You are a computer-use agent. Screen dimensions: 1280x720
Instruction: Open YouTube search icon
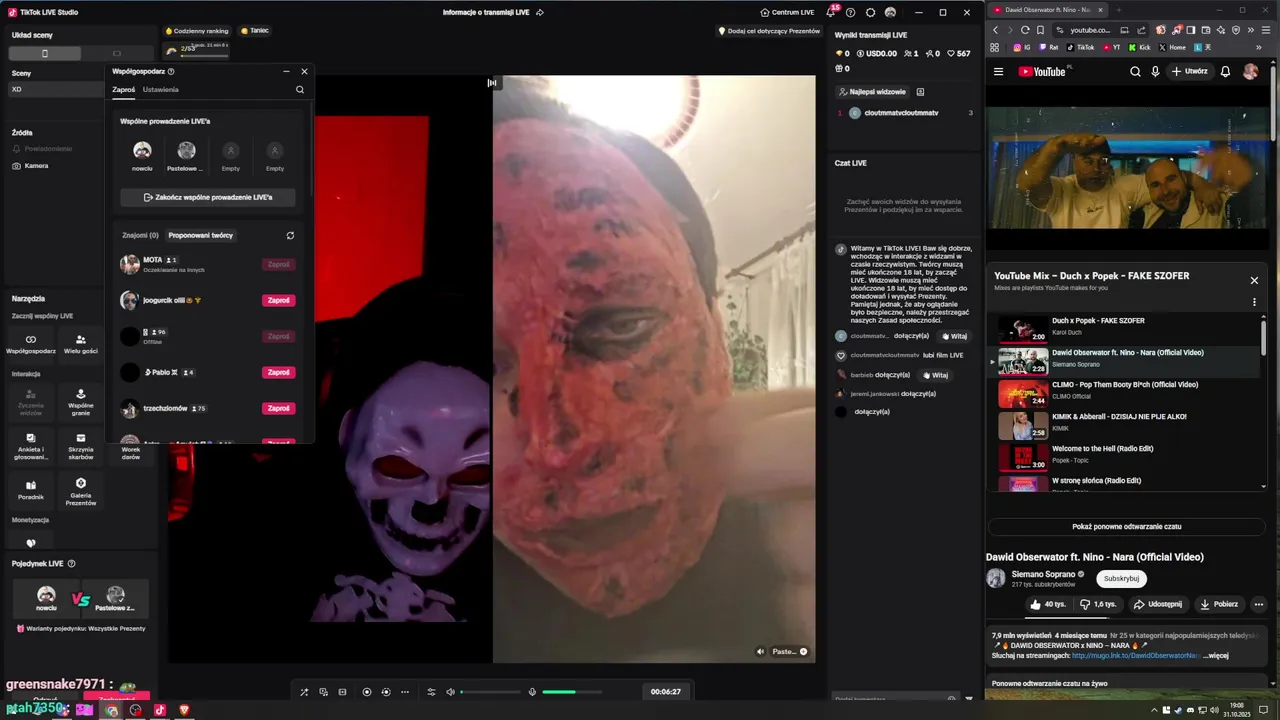tap(1135, 71)
